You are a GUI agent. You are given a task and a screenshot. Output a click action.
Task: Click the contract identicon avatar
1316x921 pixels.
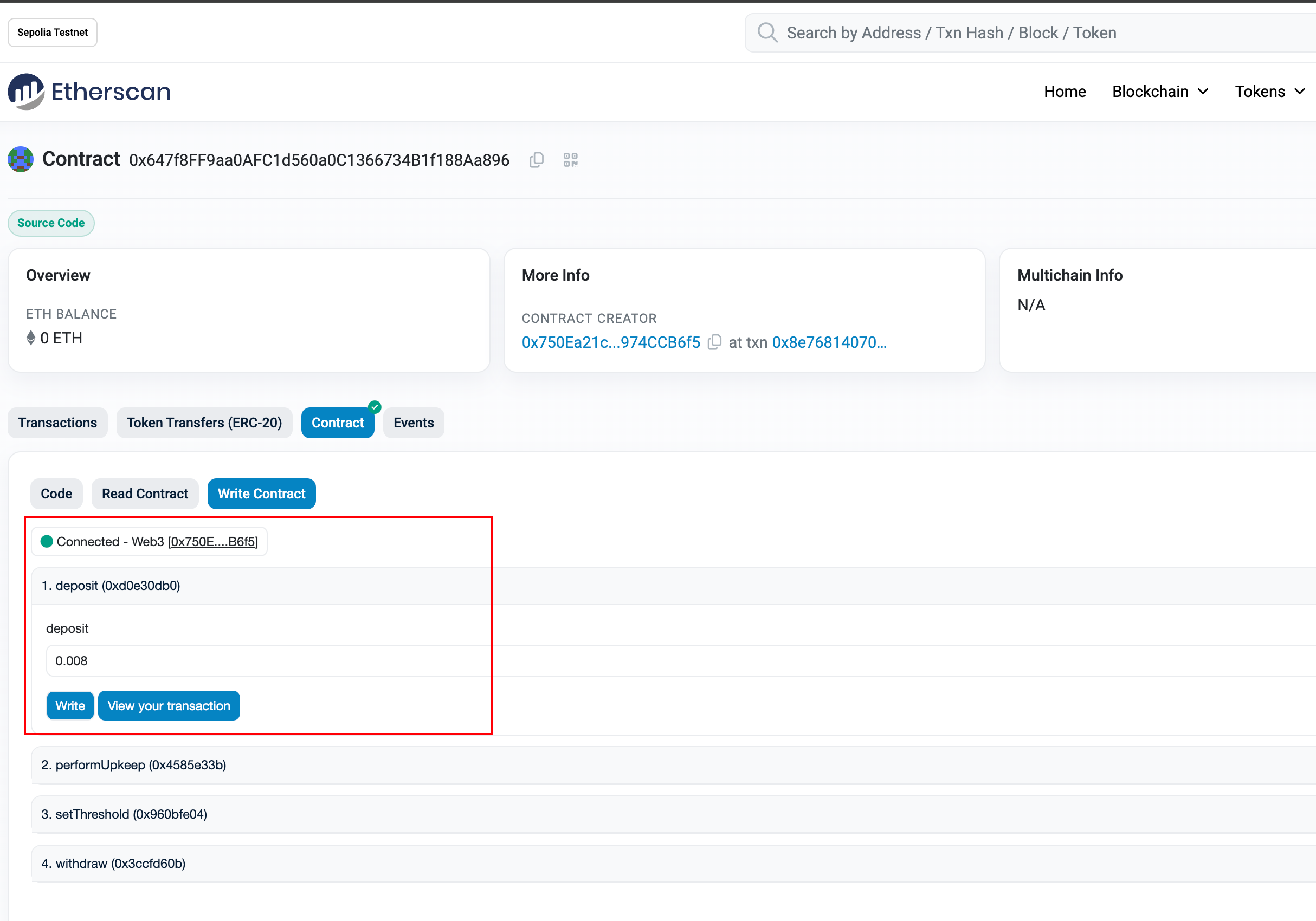point(21,159)
